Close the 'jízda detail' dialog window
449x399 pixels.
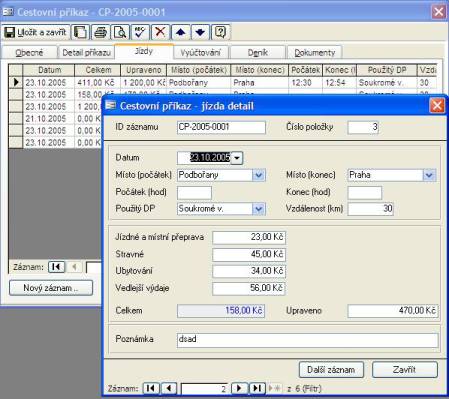click(437, 106)
